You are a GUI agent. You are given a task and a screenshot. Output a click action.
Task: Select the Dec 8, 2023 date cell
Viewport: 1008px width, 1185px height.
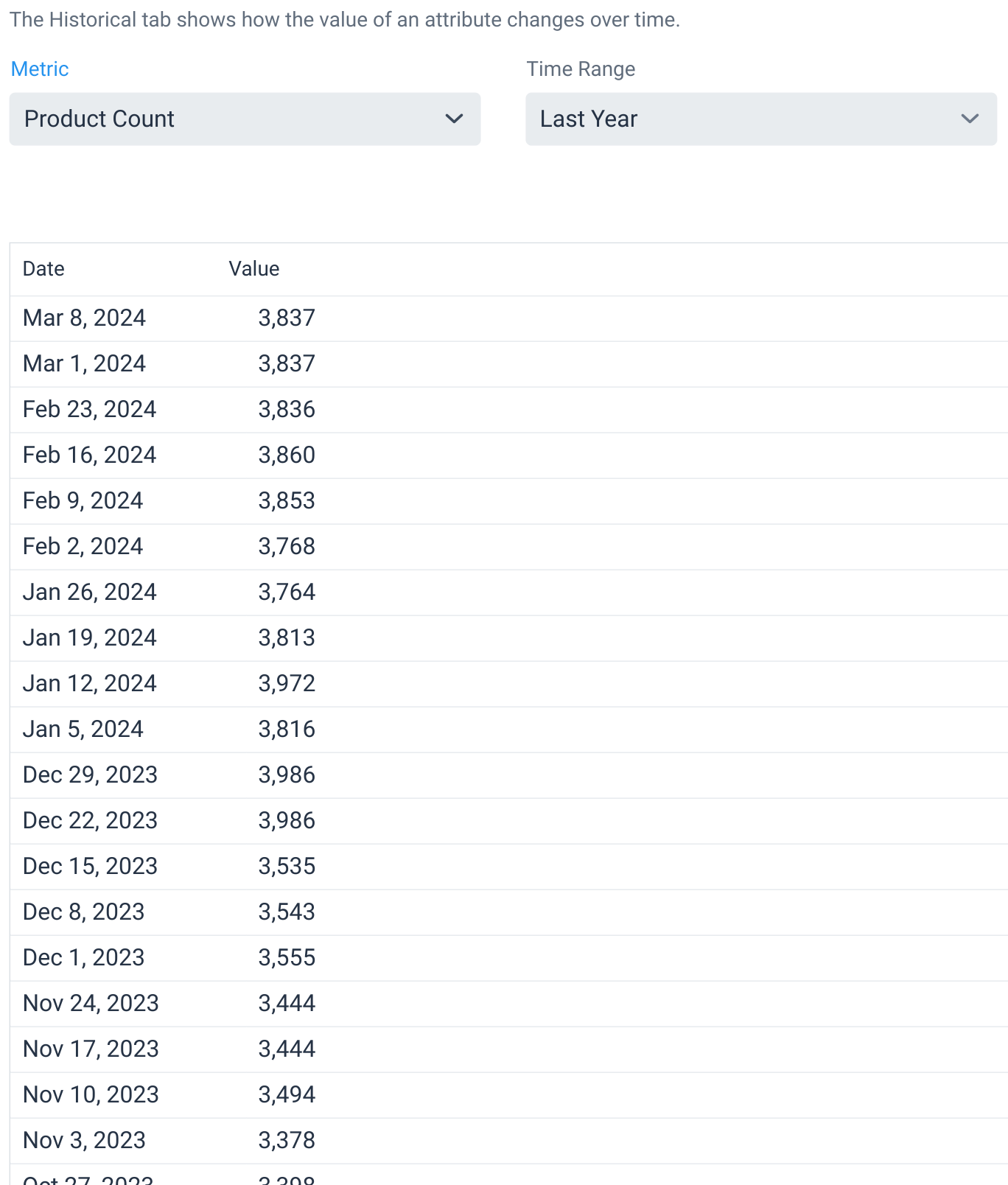click(x=84, y=912)
